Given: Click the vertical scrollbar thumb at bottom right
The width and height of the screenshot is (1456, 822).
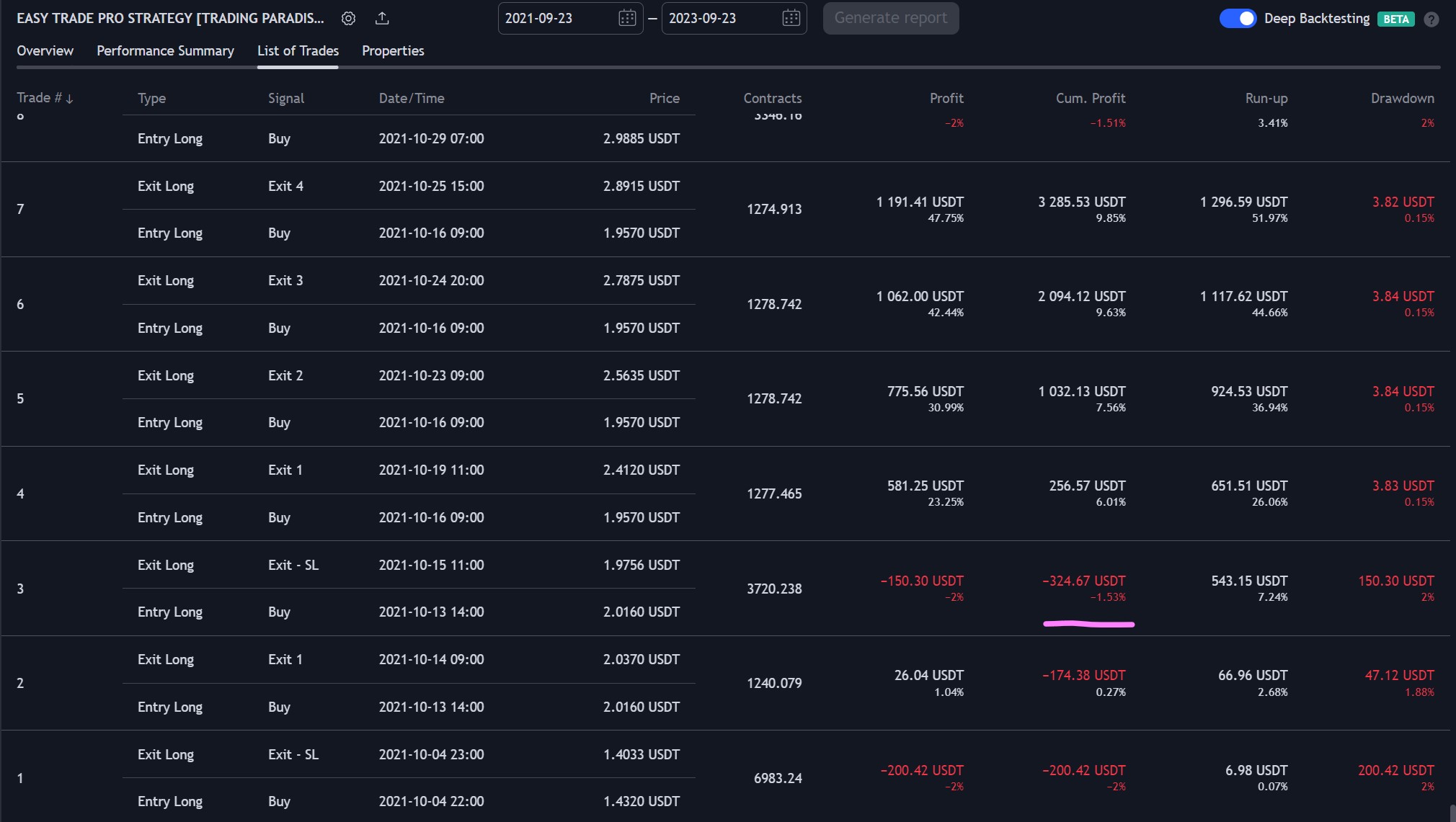Looking at the screenshot, I should 1452,813.
